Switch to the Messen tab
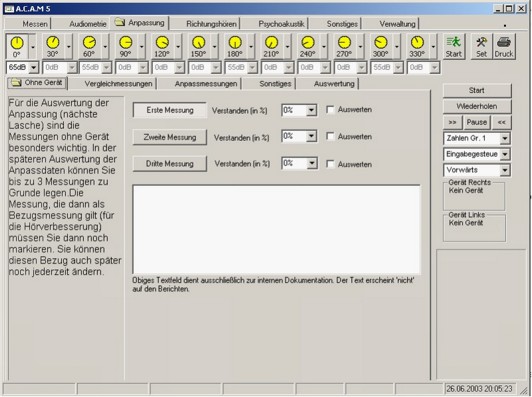 click(35, 24)
